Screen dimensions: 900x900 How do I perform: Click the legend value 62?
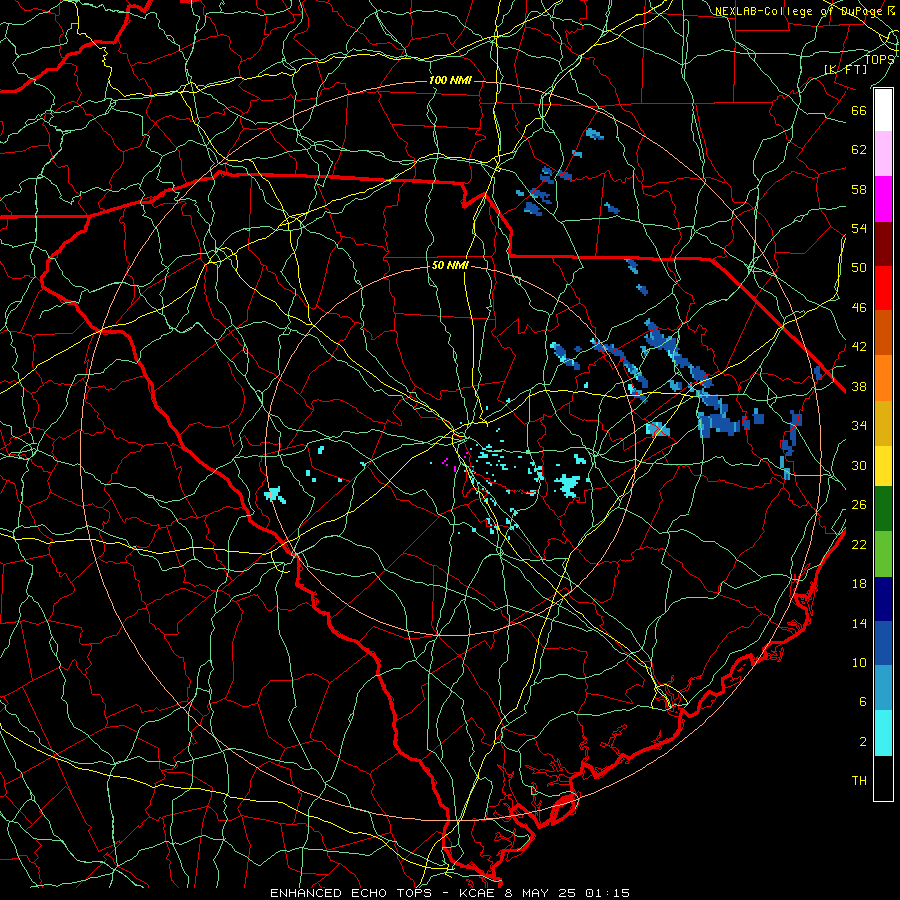click(859, 150)
